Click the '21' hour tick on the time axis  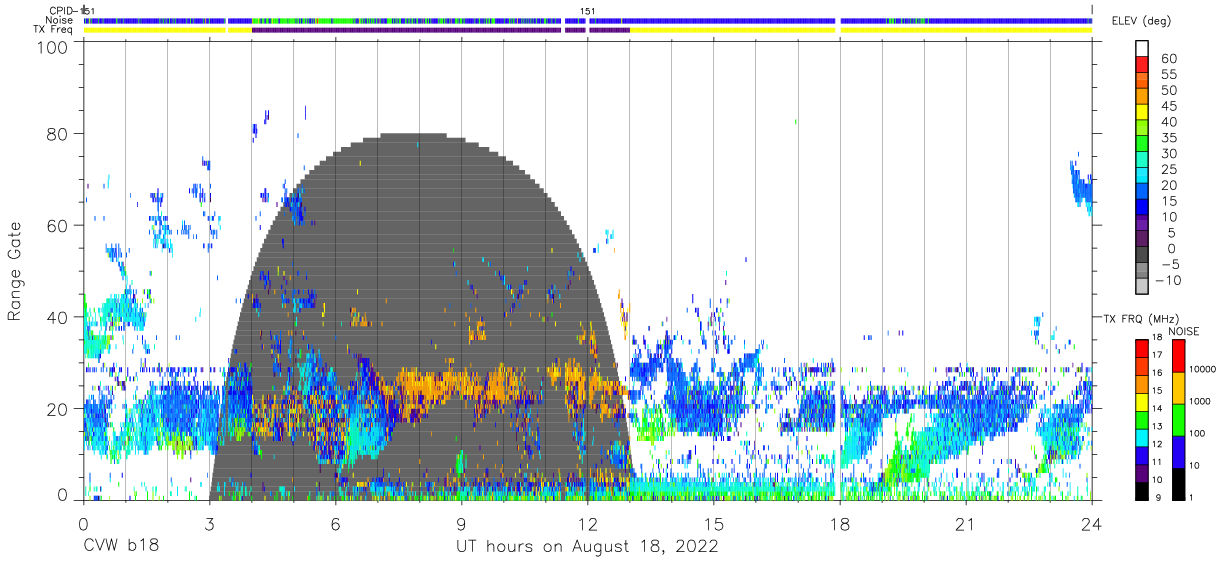point(966,523)
